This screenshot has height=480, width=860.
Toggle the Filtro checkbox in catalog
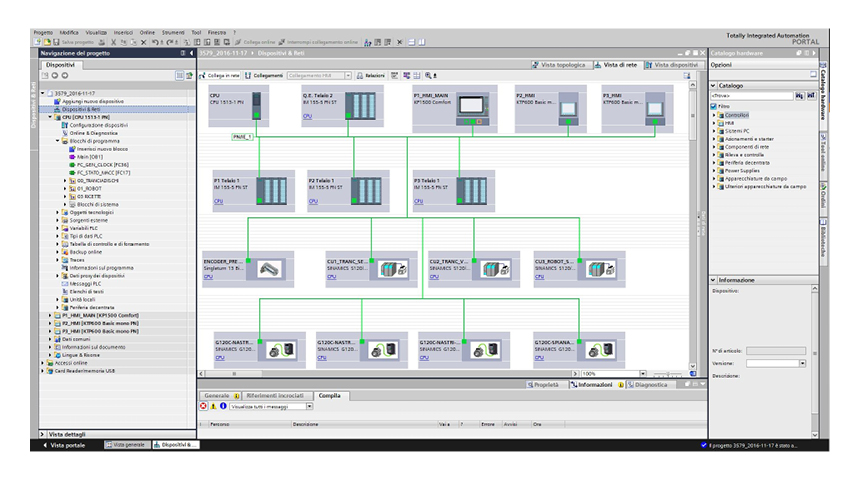tap(714, 106)
